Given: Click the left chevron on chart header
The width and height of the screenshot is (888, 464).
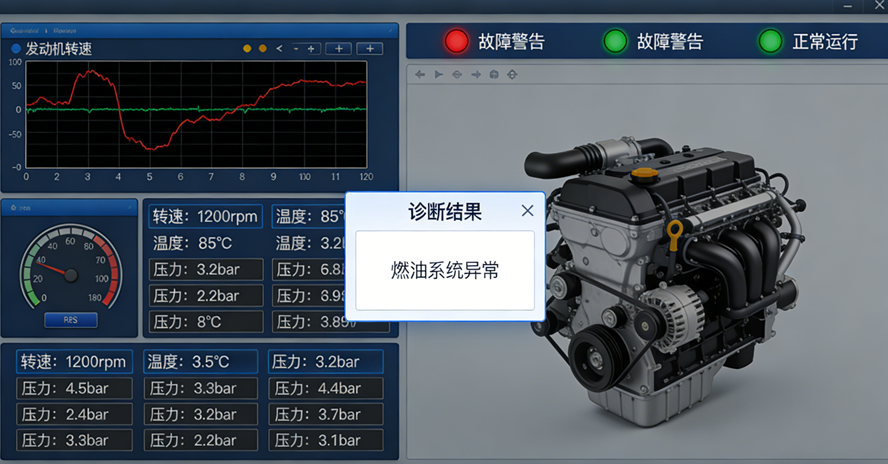Looking at the screenshot, I should 279,49.
